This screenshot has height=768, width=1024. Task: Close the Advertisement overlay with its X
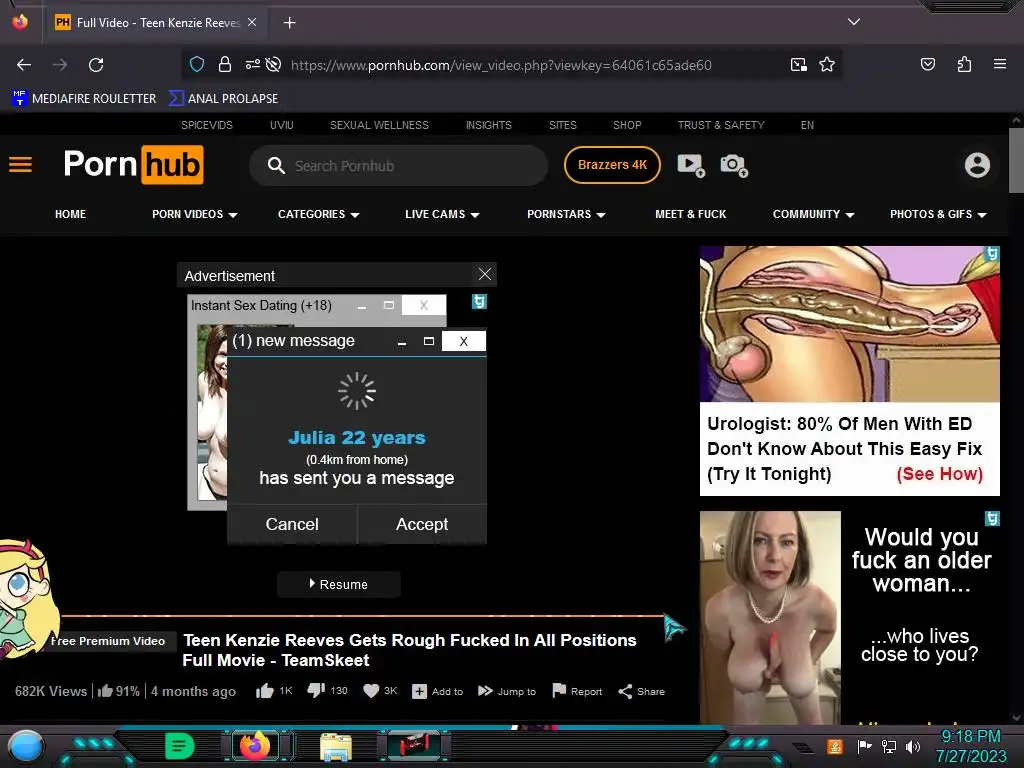pos(485,274)
